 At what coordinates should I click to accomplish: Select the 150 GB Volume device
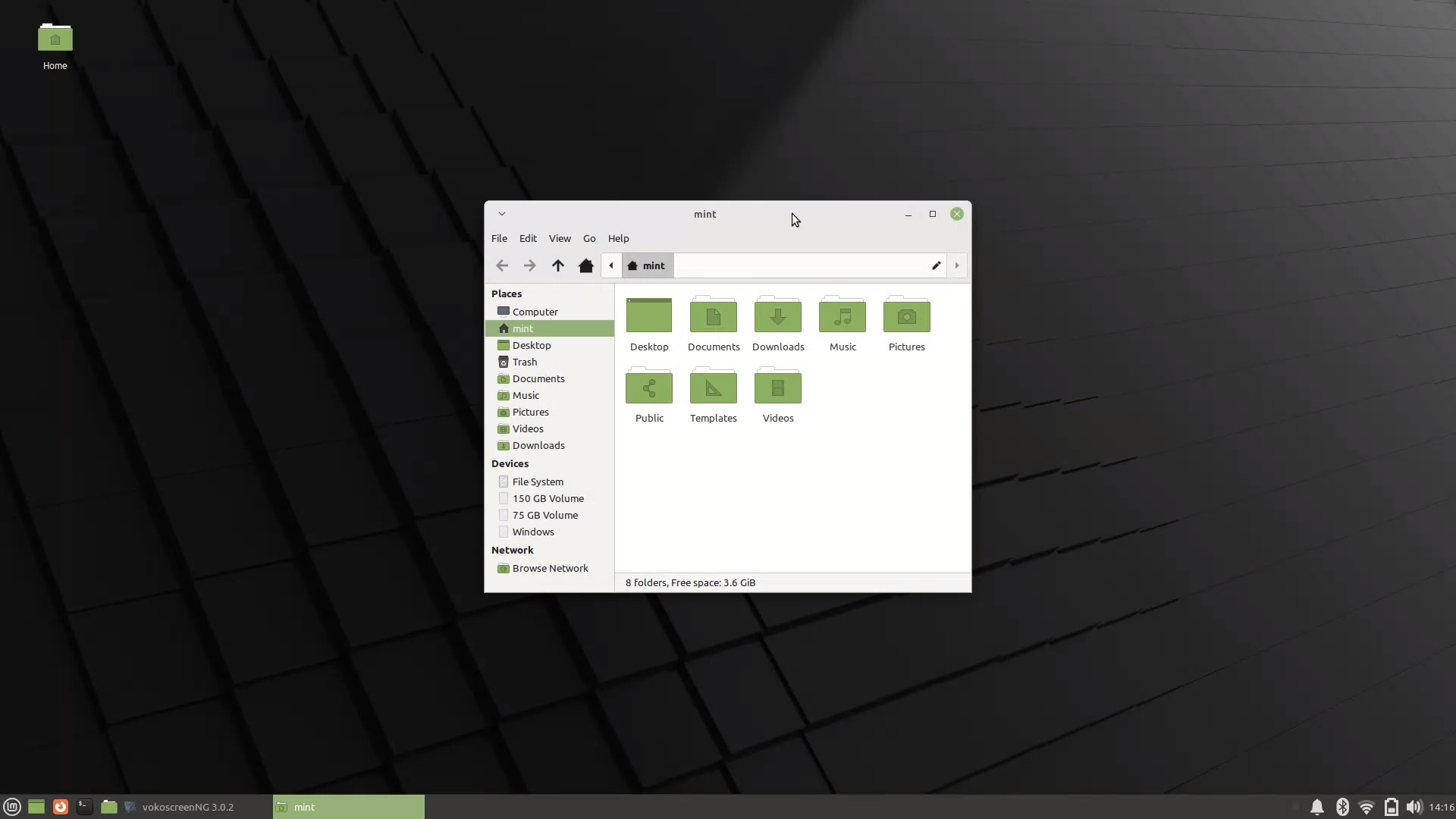click(548, 498)
